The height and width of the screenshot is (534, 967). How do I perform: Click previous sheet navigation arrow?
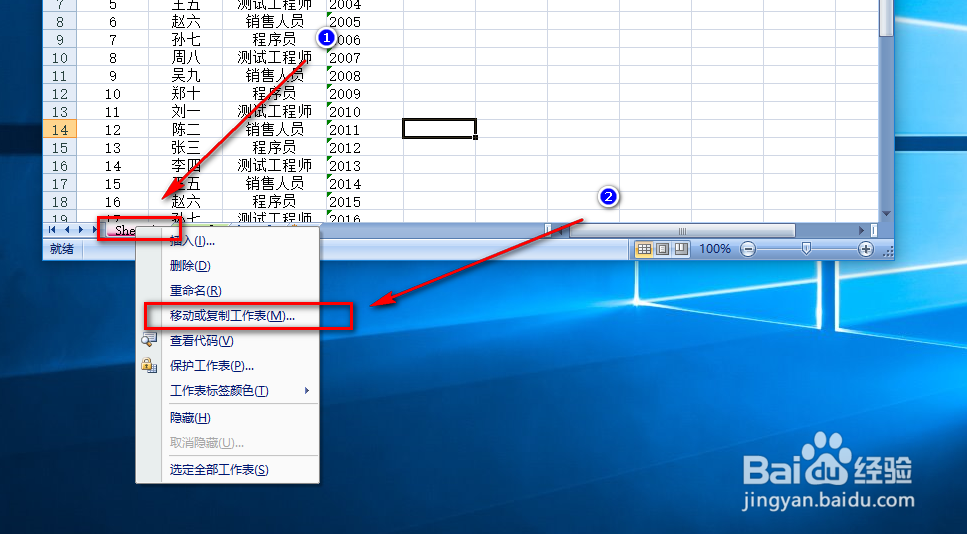[x=67, y=230]
